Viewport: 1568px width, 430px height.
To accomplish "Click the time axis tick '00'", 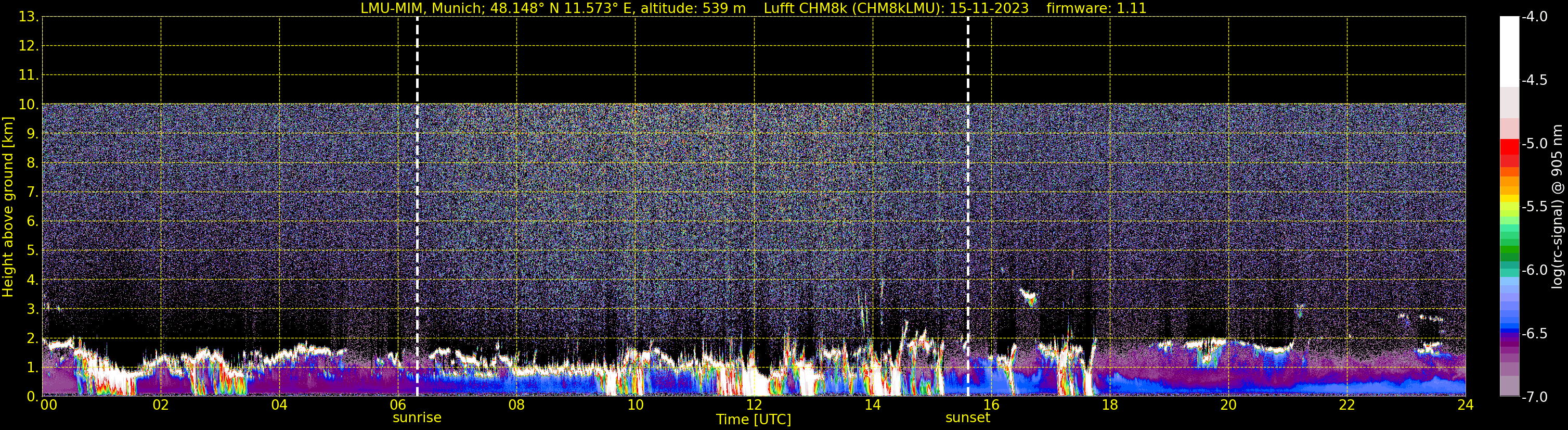I will coord(48,405).
